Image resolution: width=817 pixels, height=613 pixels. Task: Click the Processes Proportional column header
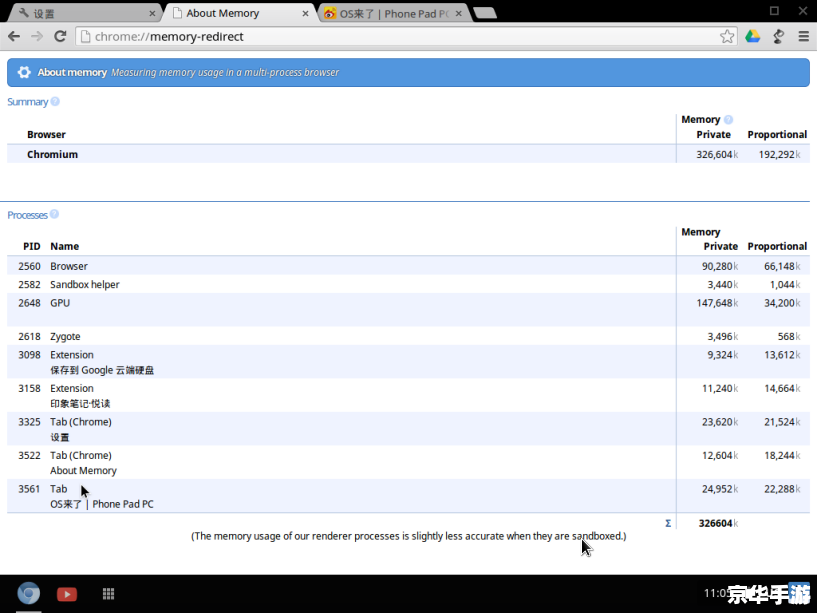point(777,246)
